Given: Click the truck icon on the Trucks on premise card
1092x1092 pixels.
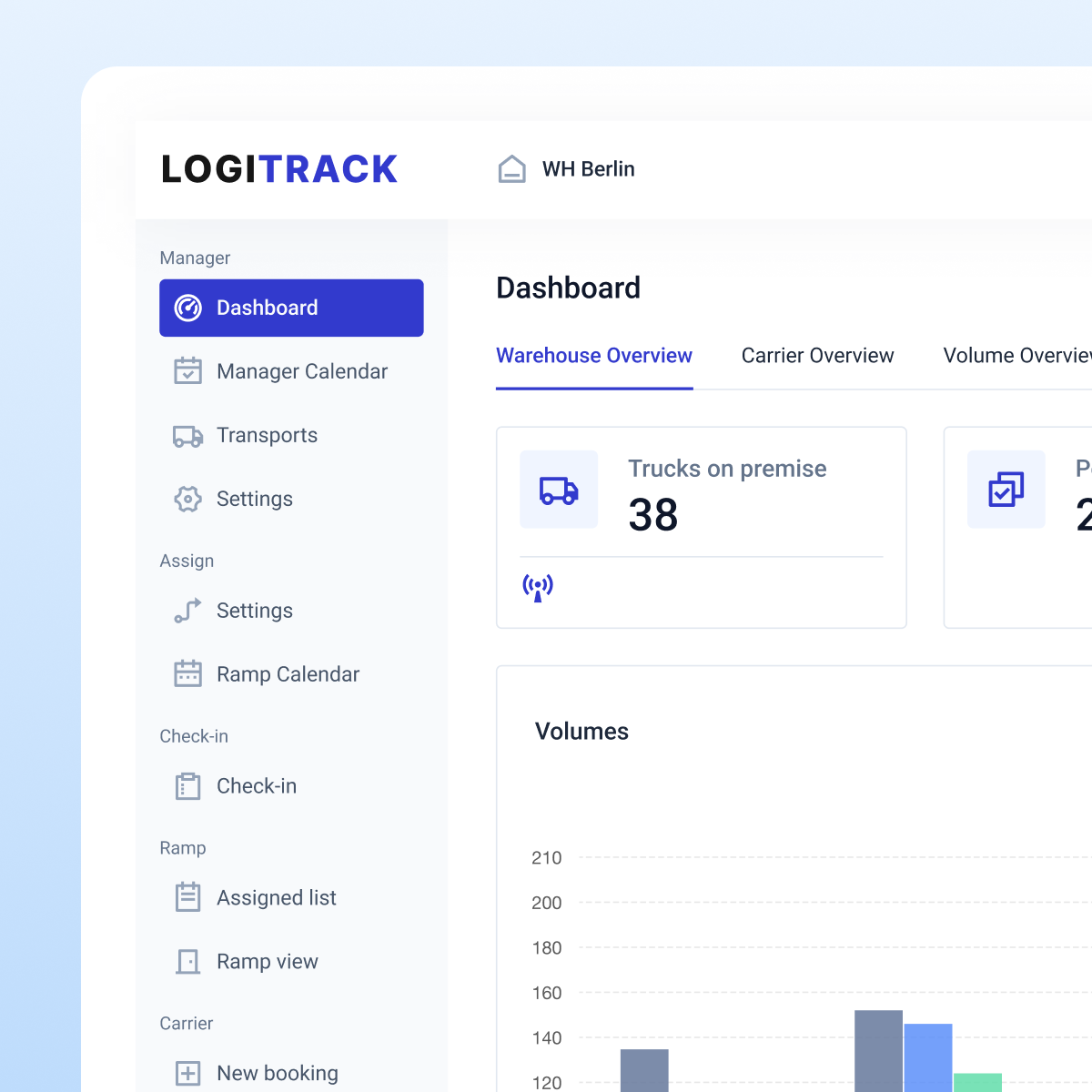Looking at the screenshot, I should [559, 490].
